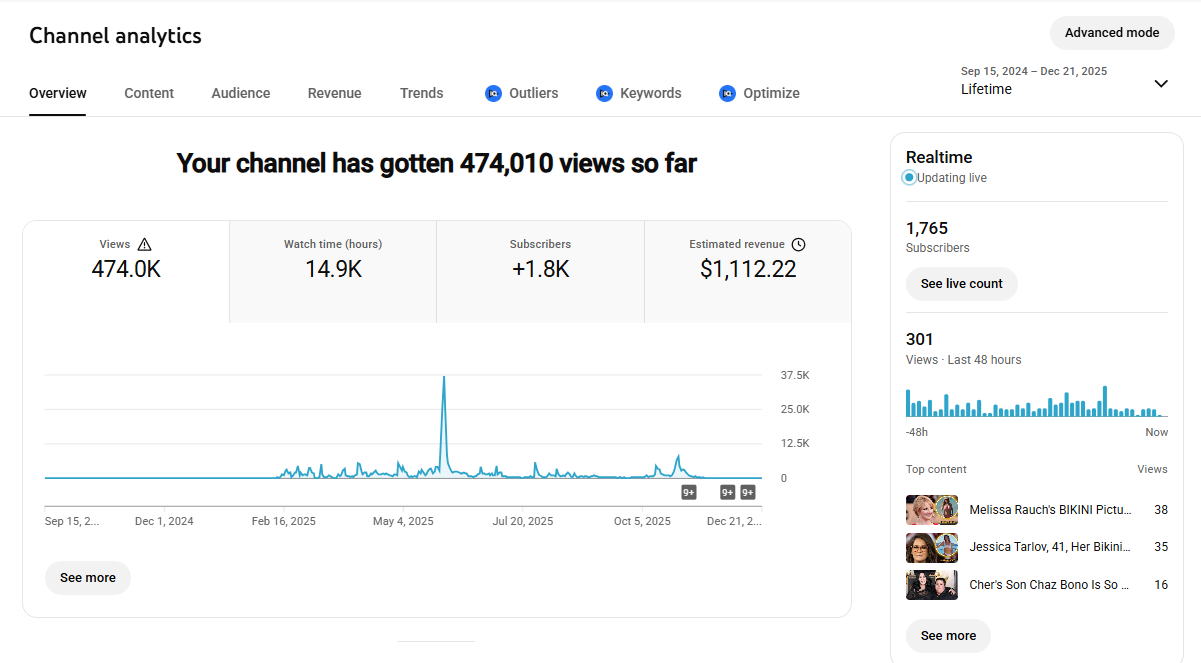Click the clock icon next to Estimated revenue
Image resolution: width=1201 pixels, height=663 pixels.
tap(798, 244)
